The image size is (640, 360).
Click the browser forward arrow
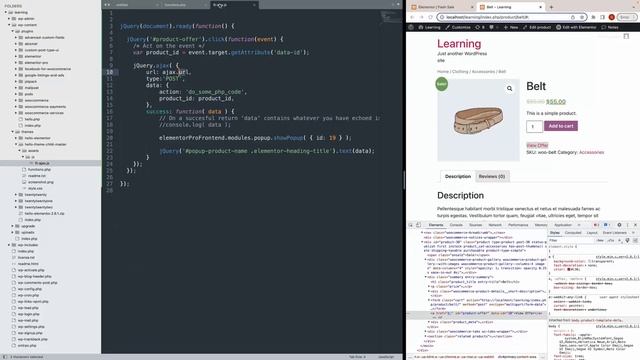pos(421,17)
